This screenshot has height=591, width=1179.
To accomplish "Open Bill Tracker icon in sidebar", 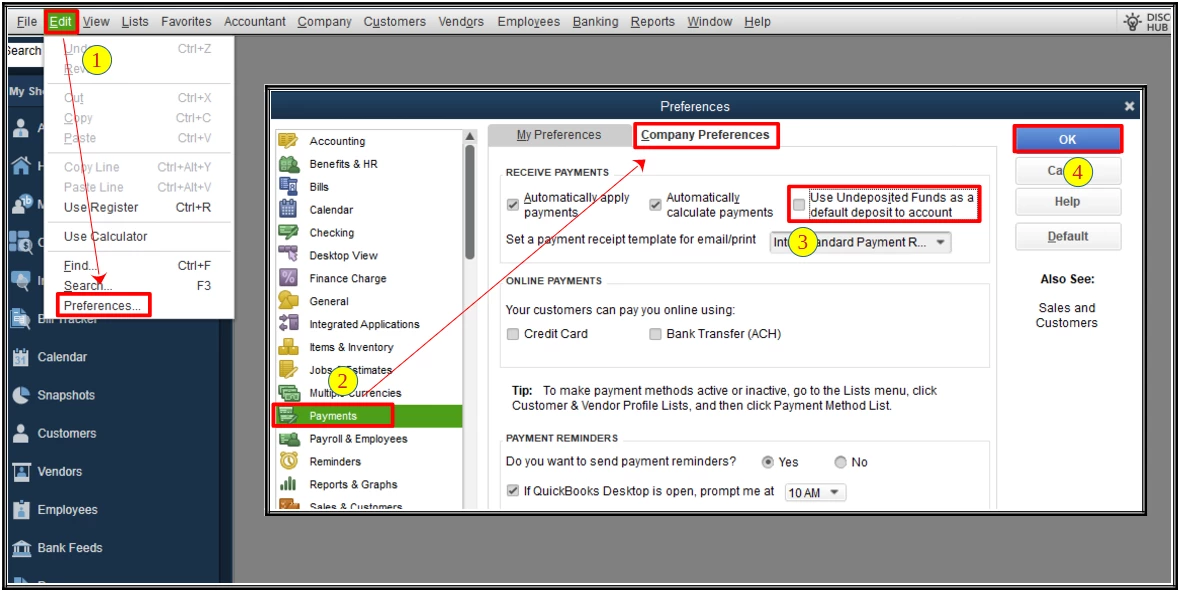I will [22, 319].
